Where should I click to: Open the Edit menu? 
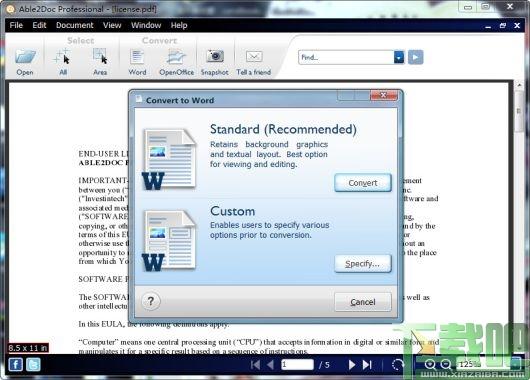(39, 25)
